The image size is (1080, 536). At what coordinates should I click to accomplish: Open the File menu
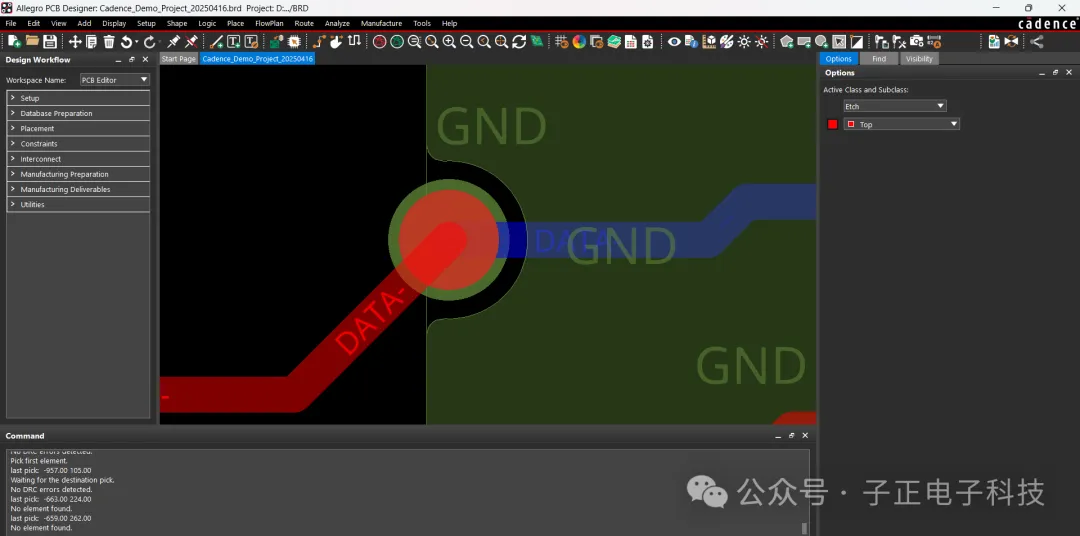(10, 23)
